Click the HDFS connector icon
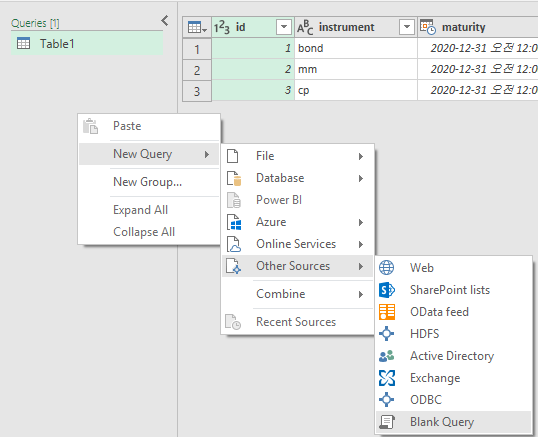The height and width of the screenshot is (437, 538). [387, 334]
